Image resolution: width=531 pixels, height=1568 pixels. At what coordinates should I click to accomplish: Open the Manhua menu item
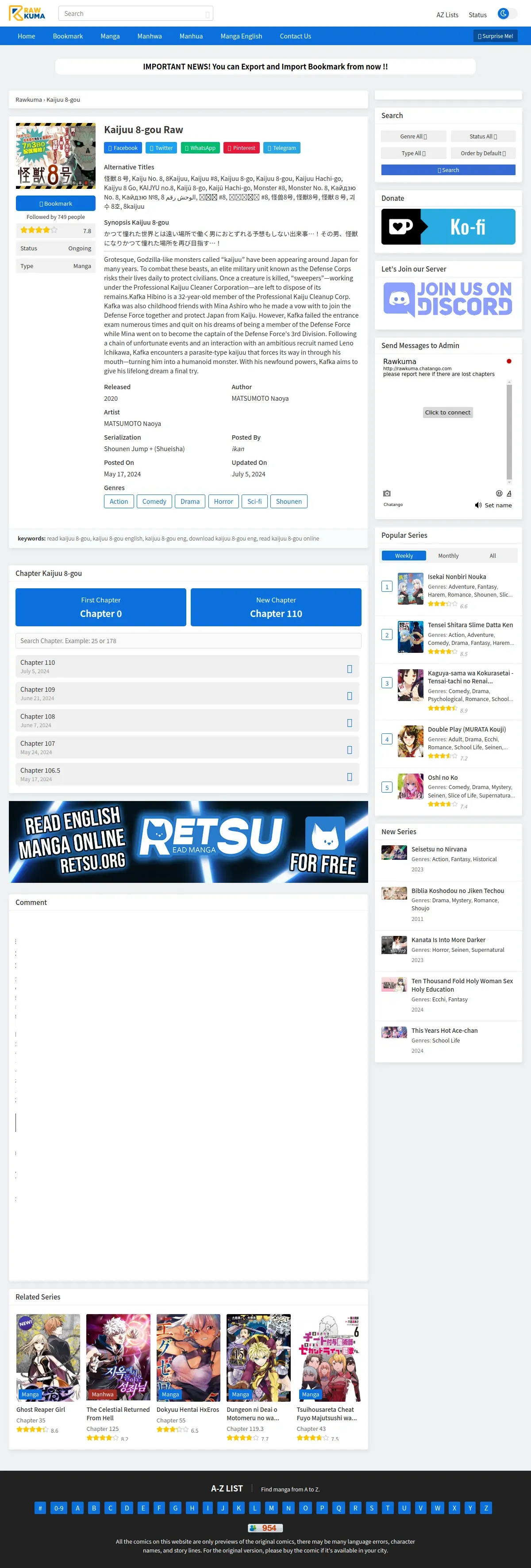tap(191, 36)
